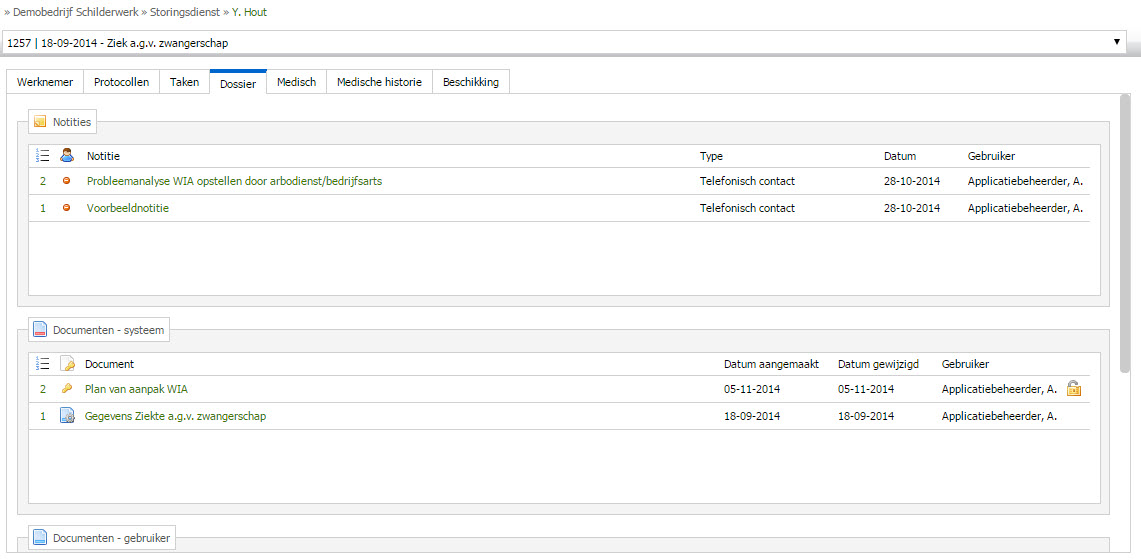1141x560 pixels.
Task: Click the Documenten - systeem section icon
Action: (x=40, y=330)
